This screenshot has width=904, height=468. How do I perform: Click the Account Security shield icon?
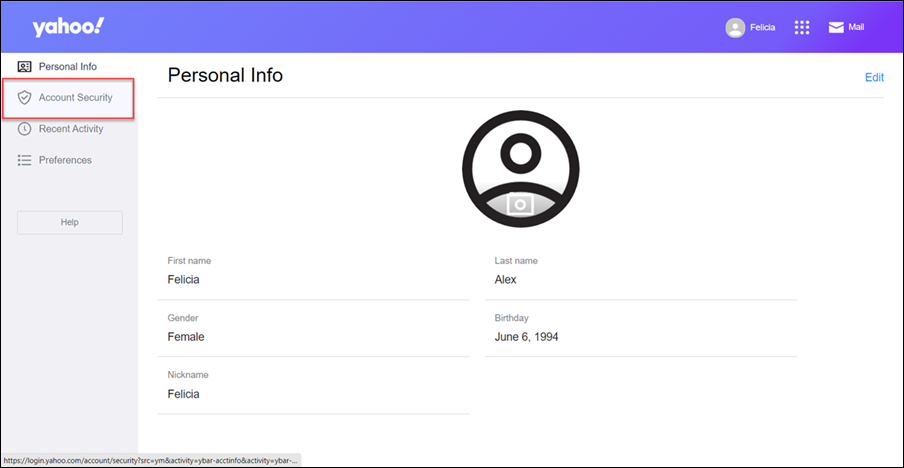click(x=25, y=98)
